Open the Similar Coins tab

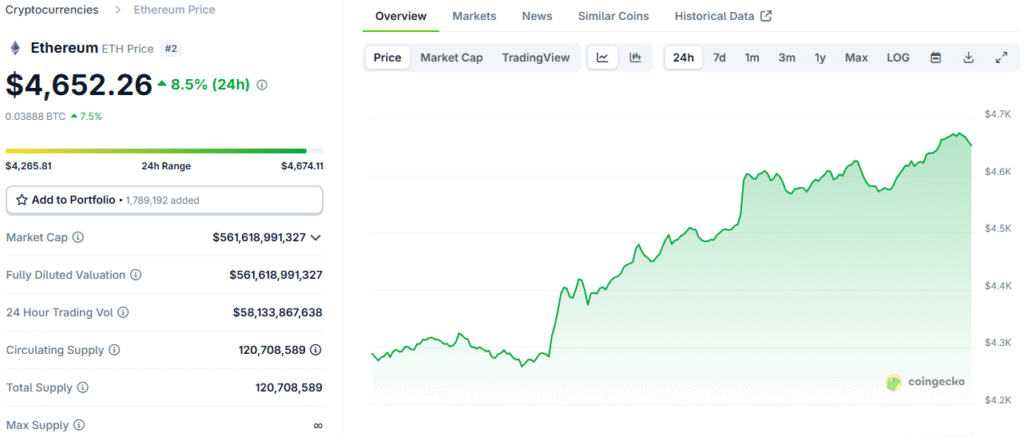(x=613, y=16)
